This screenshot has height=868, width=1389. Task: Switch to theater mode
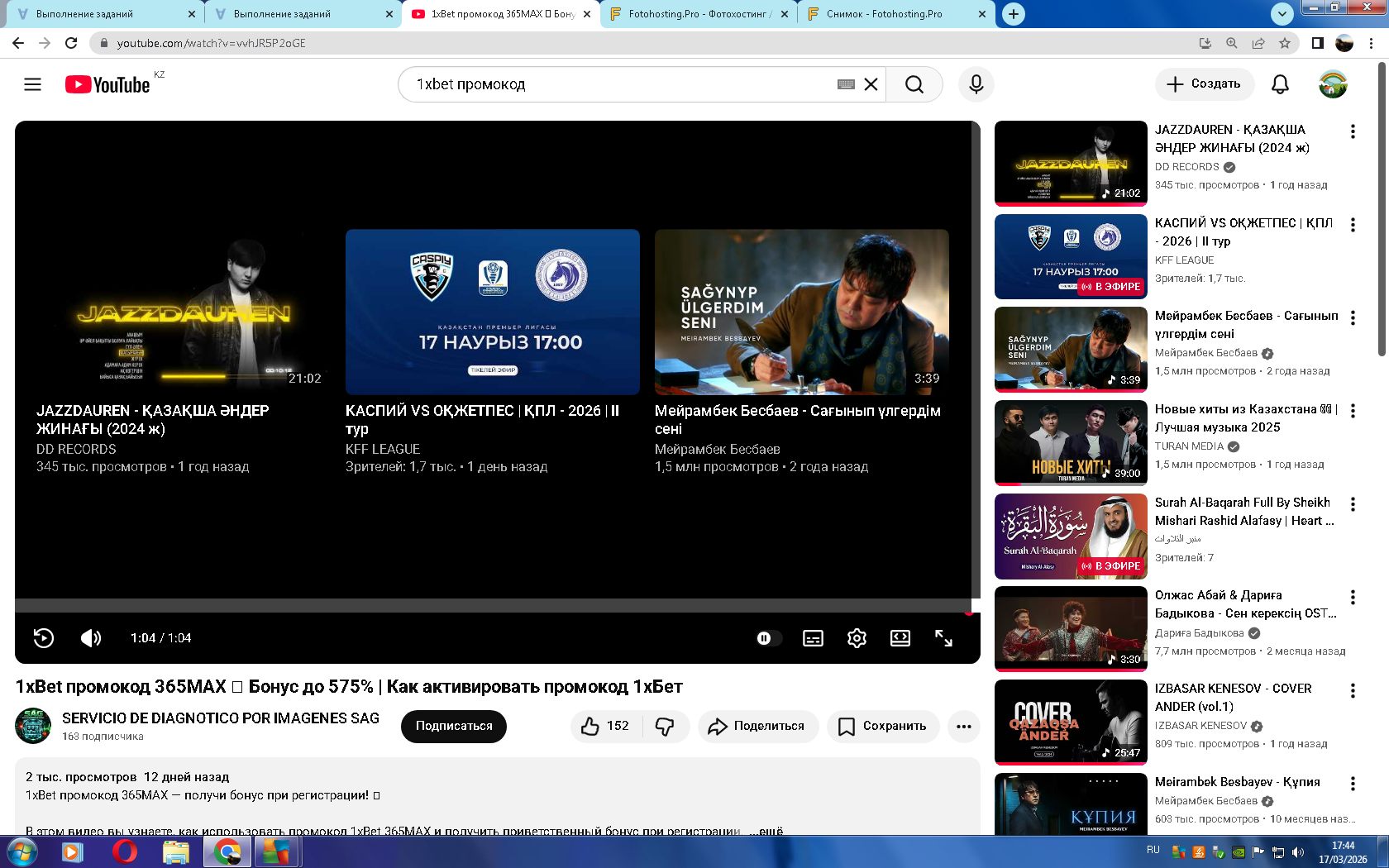(x=900, y=638)
